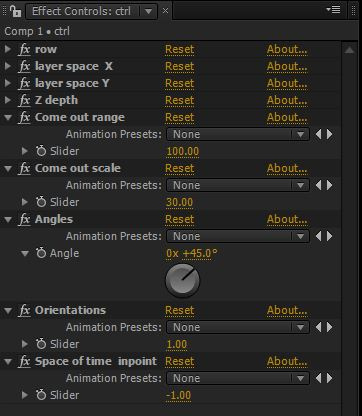This screenshot has height=416, width=362.
Task: Go to previous preset for Come out range
Action: (x=319, y=134)
